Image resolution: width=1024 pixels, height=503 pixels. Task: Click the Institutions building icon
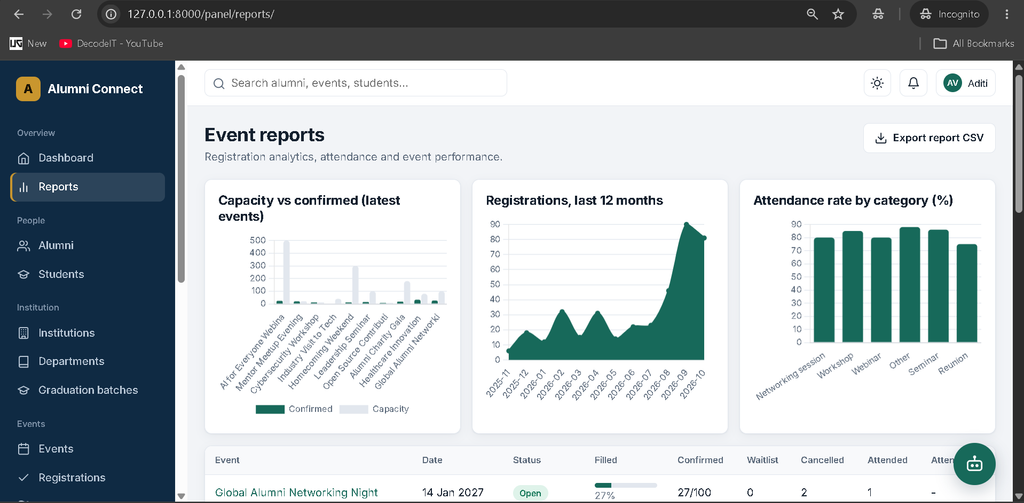[x=24, y=333]
